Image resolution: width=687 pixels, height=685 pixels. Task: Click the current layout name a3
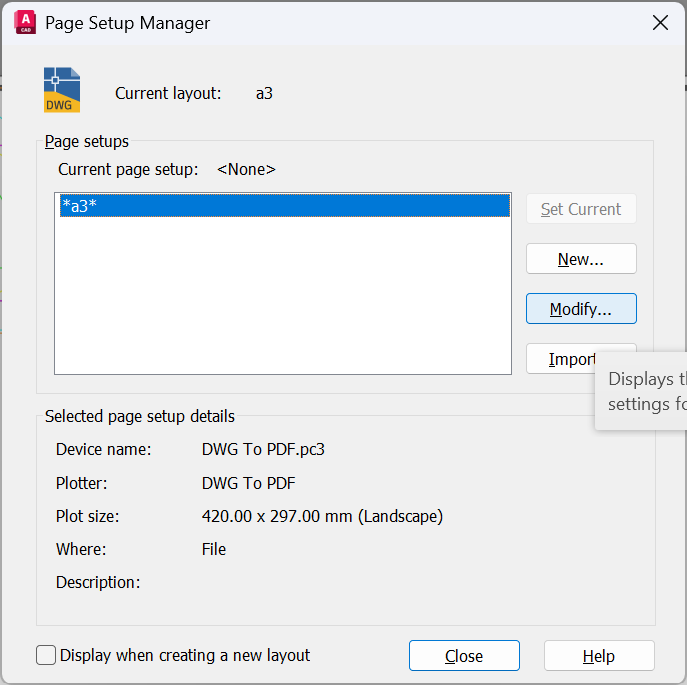pos(264,94)
